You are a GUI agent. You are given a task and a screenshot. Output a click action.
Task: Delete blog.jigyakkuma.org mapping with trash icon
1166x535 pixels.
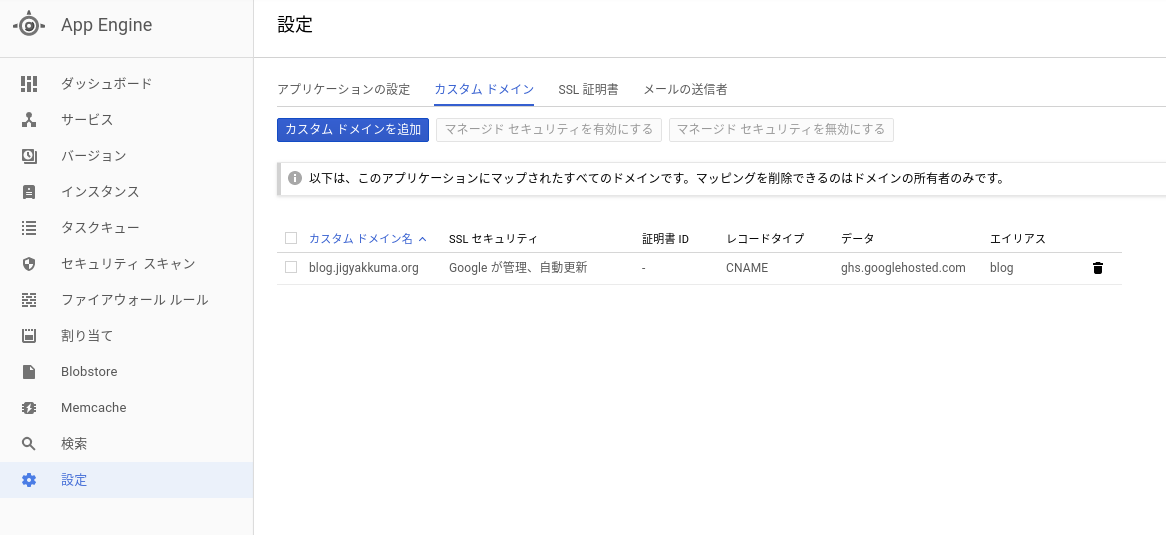pos(1097,268)
